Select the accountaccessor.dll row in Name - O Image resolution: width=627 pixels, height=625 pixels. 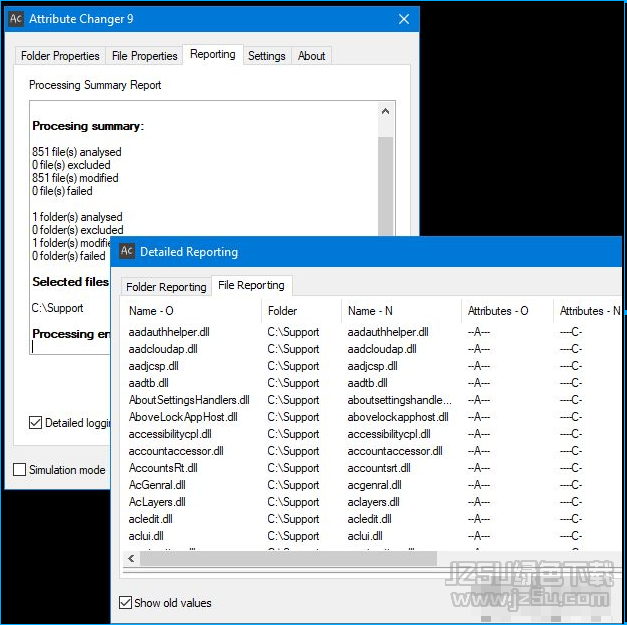pos(176,451)
